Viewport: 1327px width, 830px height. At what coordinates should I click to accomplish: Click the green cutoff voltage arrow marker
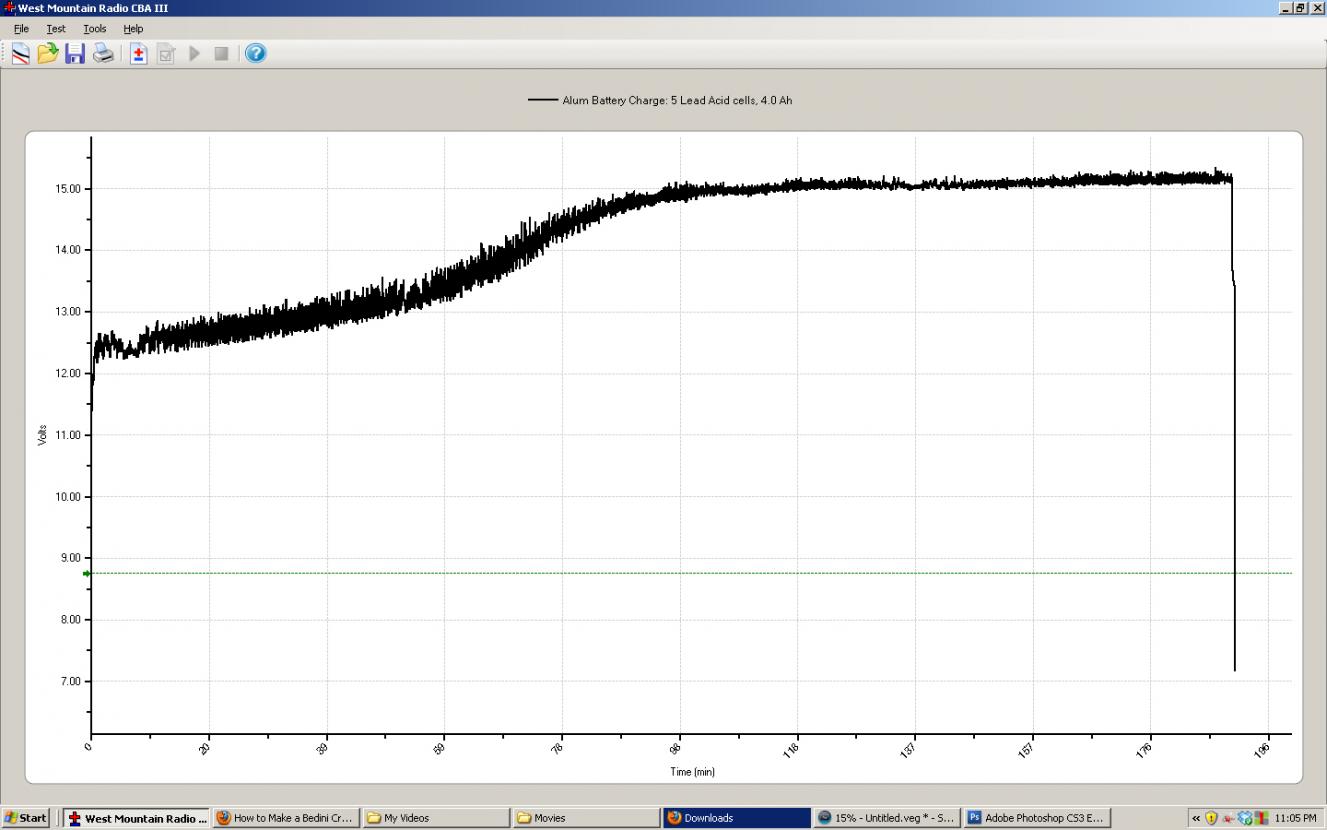click(87, 573)
